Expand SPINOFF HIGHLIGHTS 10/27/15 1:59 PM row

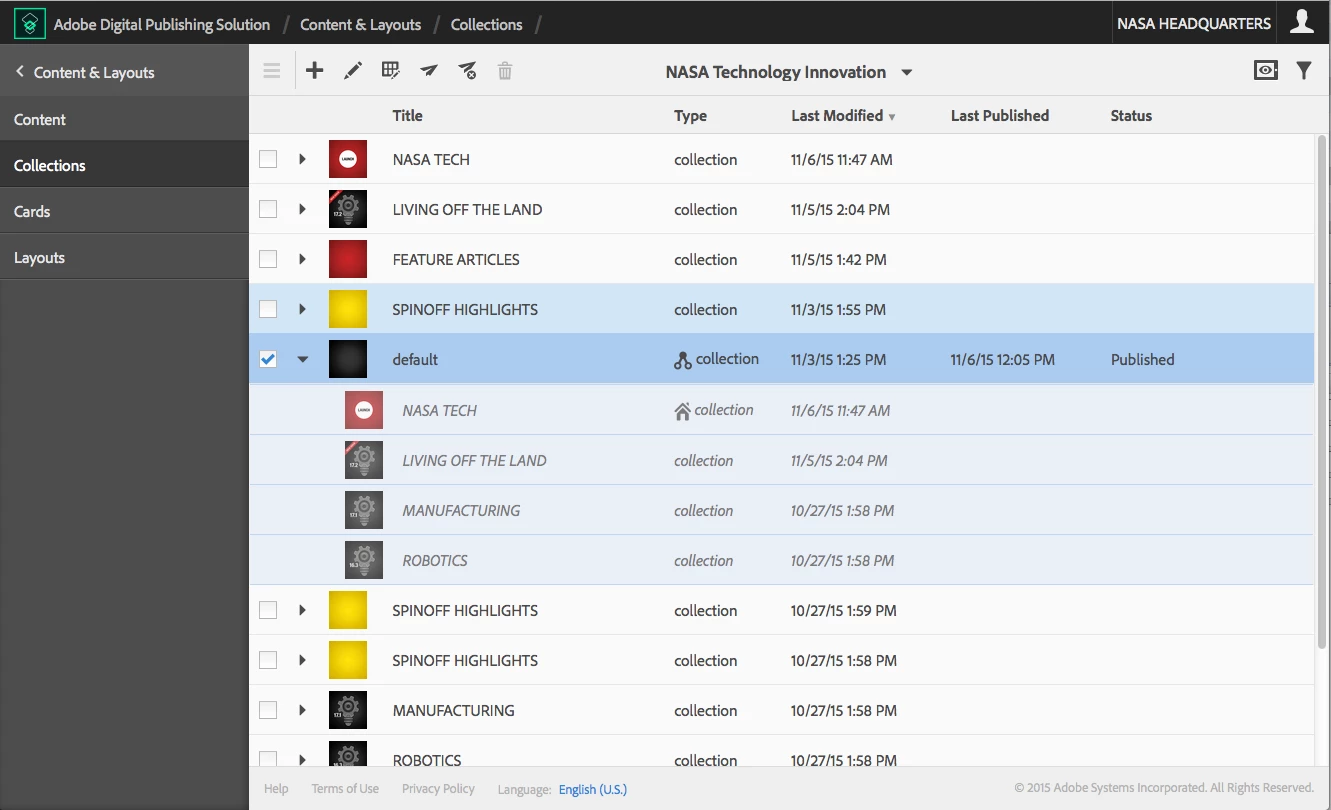[302, 610]
